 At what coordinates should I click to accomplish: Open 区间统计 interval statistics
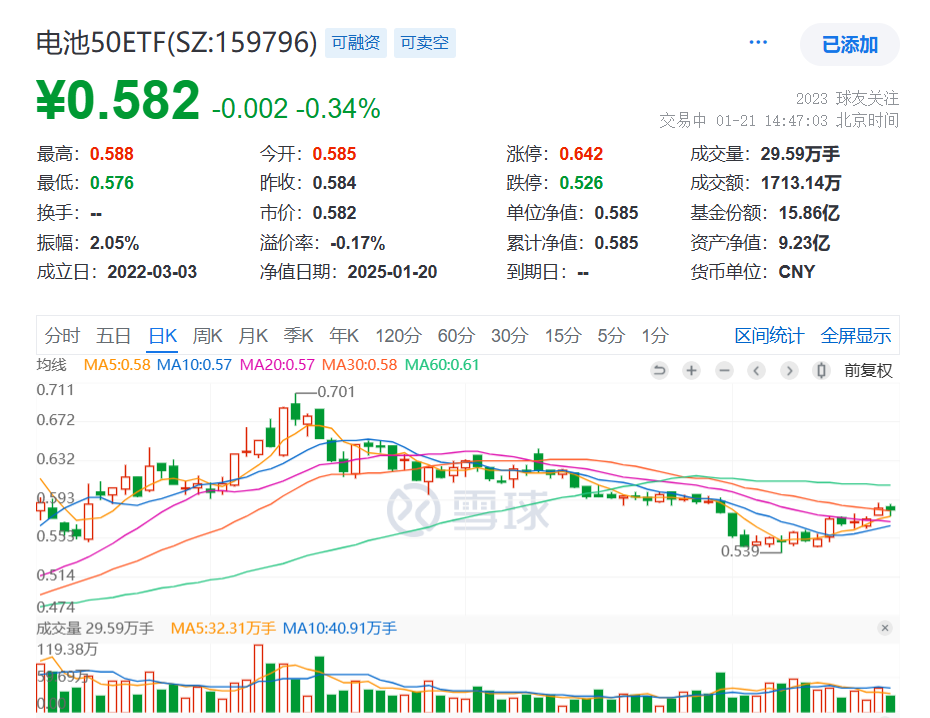coord(768,336)
